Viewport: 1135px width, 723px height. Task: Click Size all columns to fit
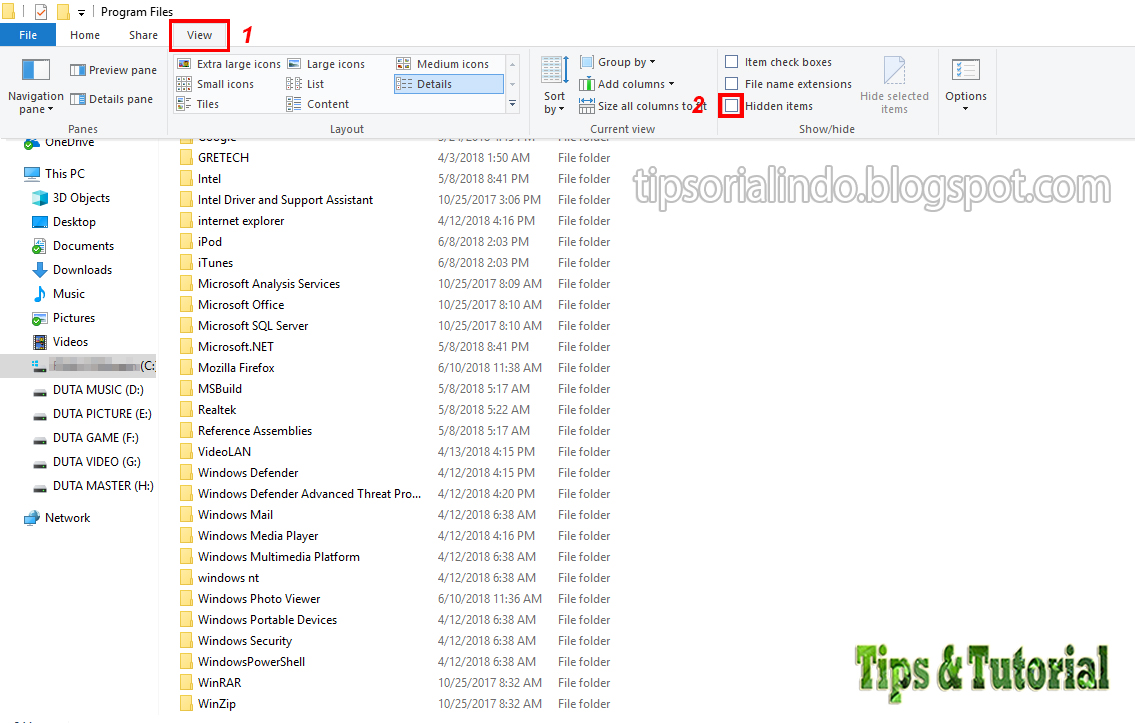[x=640, y=105]
